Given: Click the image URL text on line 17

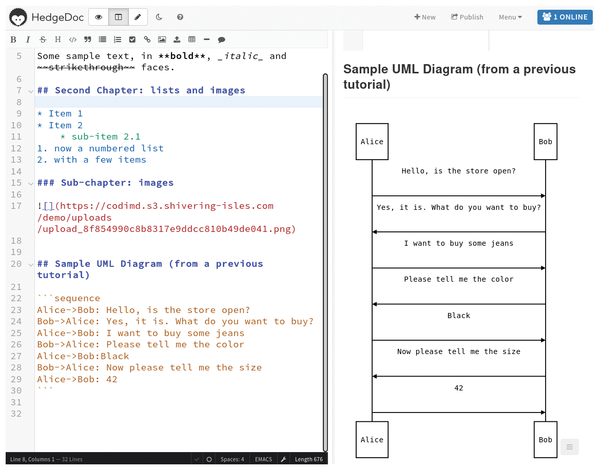Looking at the screenshot, I should click(x=166, y=217).
